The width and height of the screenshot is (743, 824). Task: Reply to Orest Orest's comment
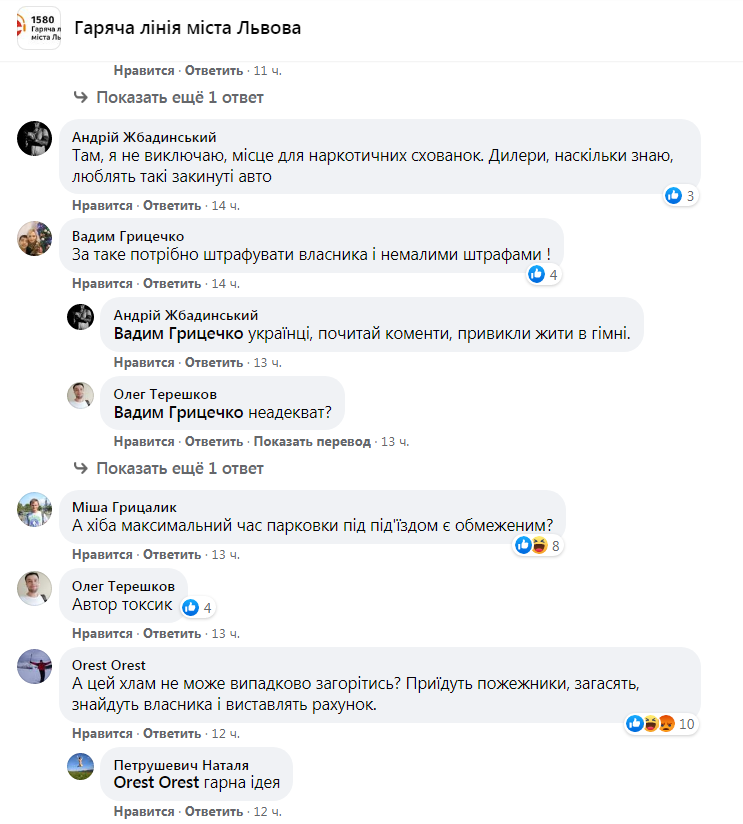pos(172,733)
